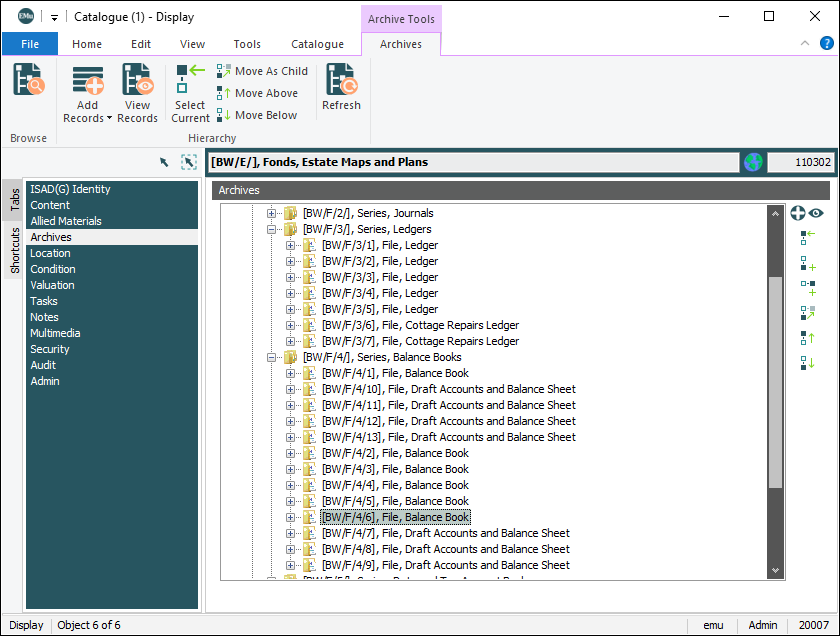Click the Select Current ribbon icon
This screenshot has height=636, width=840.
190,94
